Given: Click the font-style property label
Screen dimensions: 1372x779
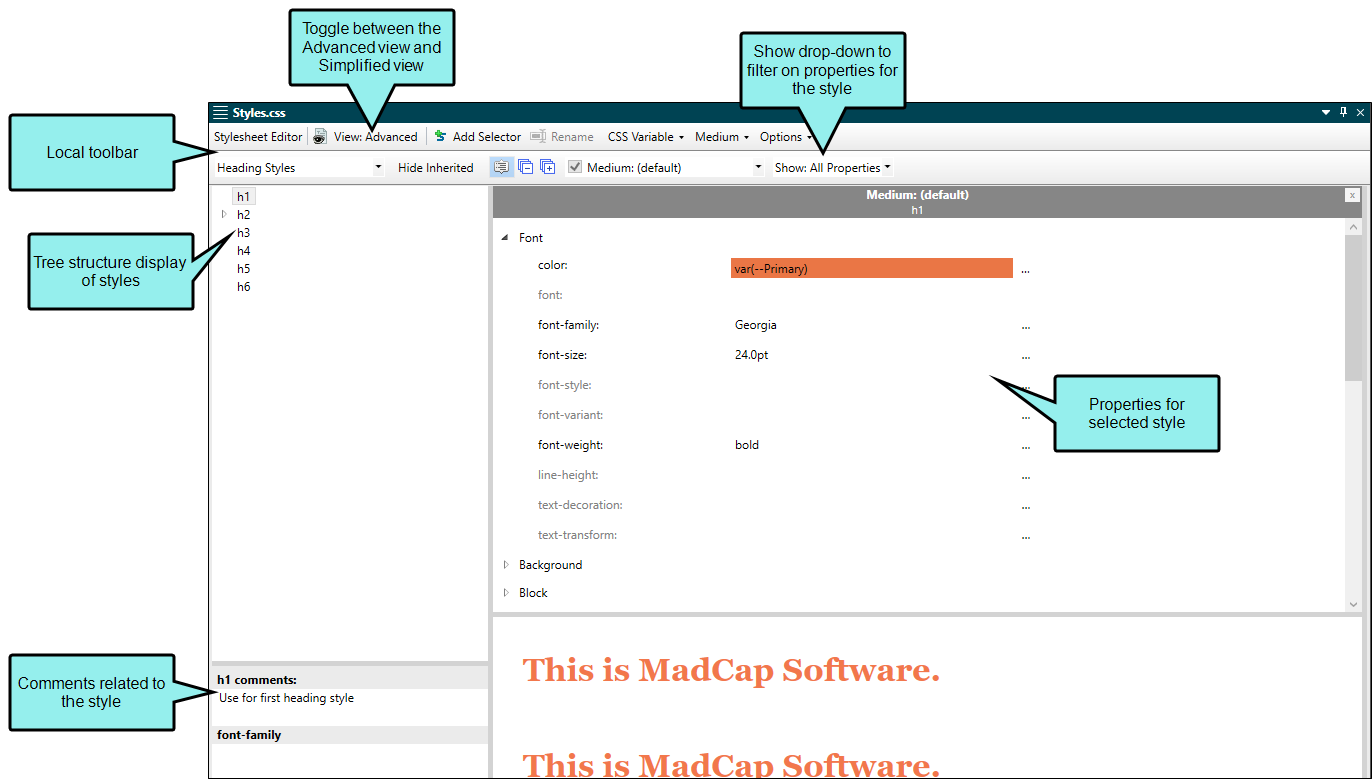Looking at the screenshot, I should pos(565,385).
